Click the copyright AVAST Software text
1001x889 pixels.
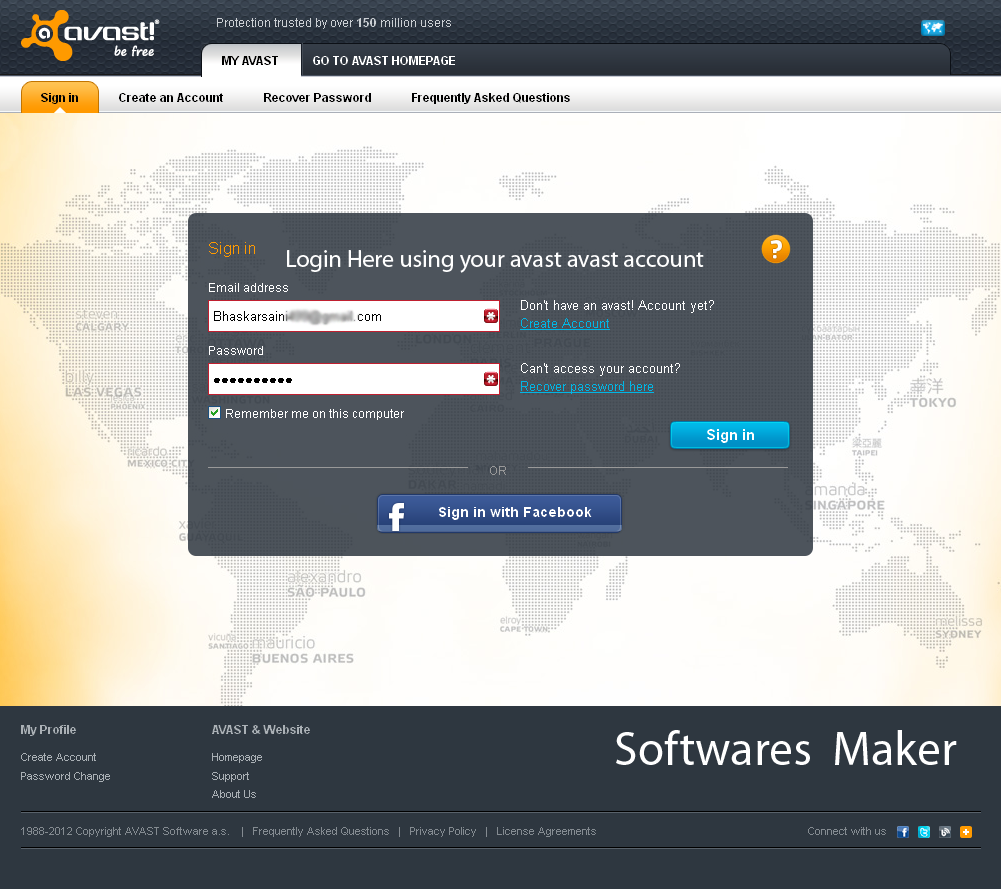124,831
